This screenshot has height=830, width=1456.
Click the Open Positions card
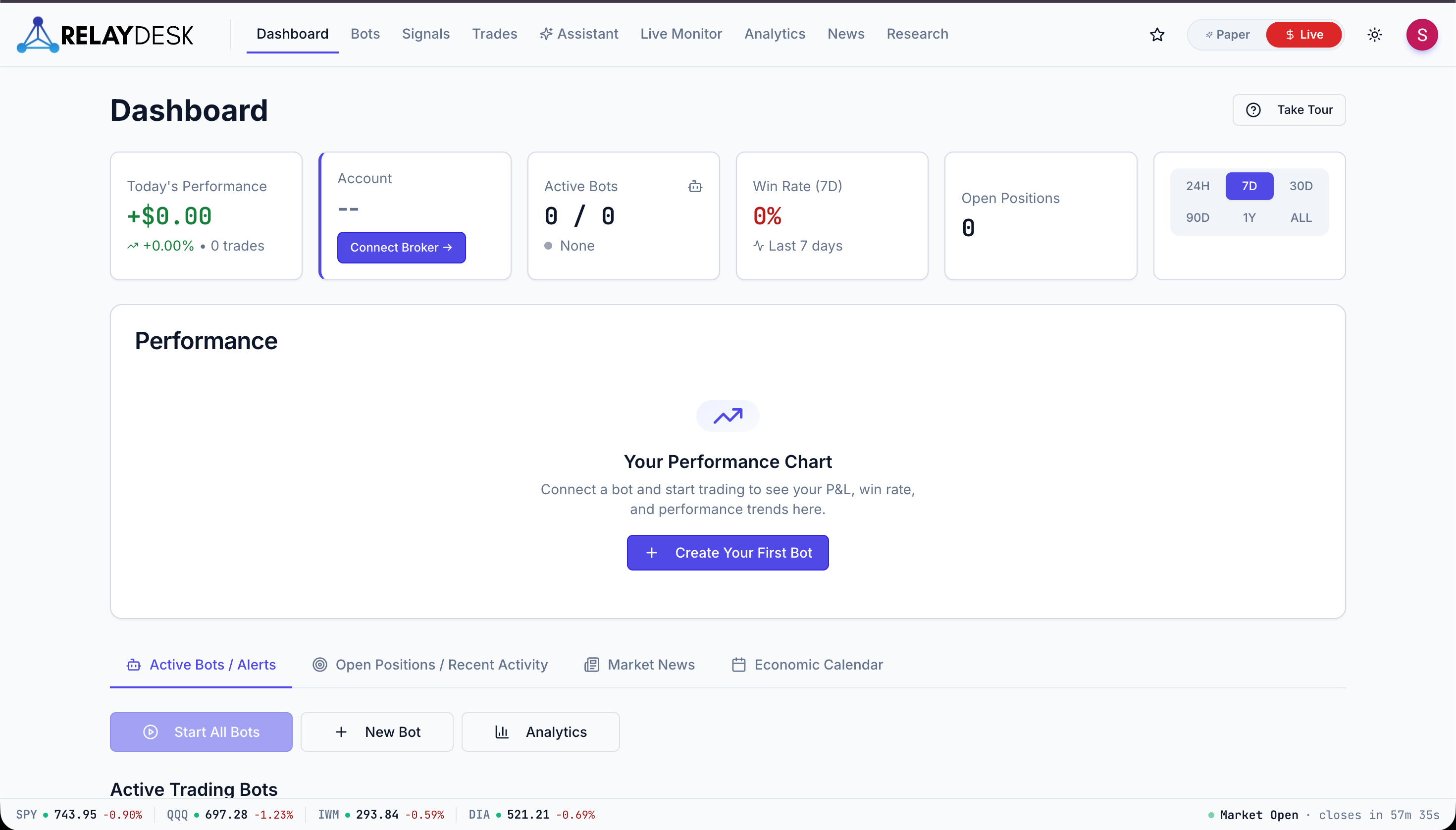click(x=1040, y=215)
